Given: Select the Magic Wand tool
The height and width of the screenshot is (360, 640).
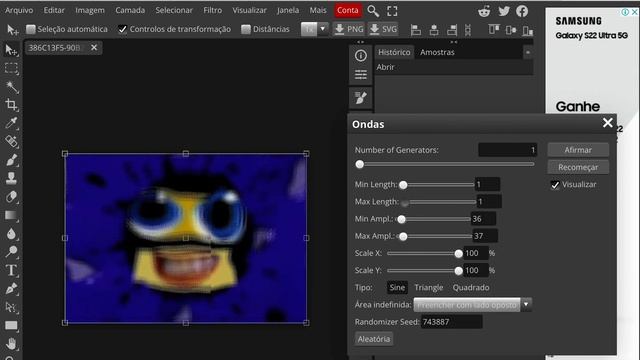Looking at the screenshot, I should 11,87.
